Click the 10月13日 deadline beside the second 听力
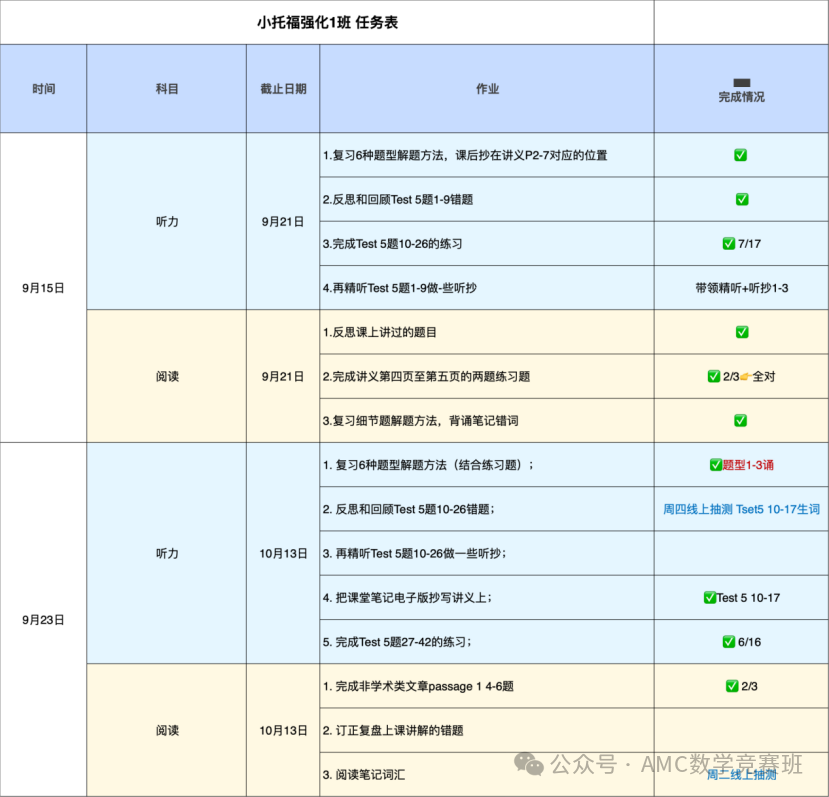Viewport: 829px width, 797px height. coord(283,553)
